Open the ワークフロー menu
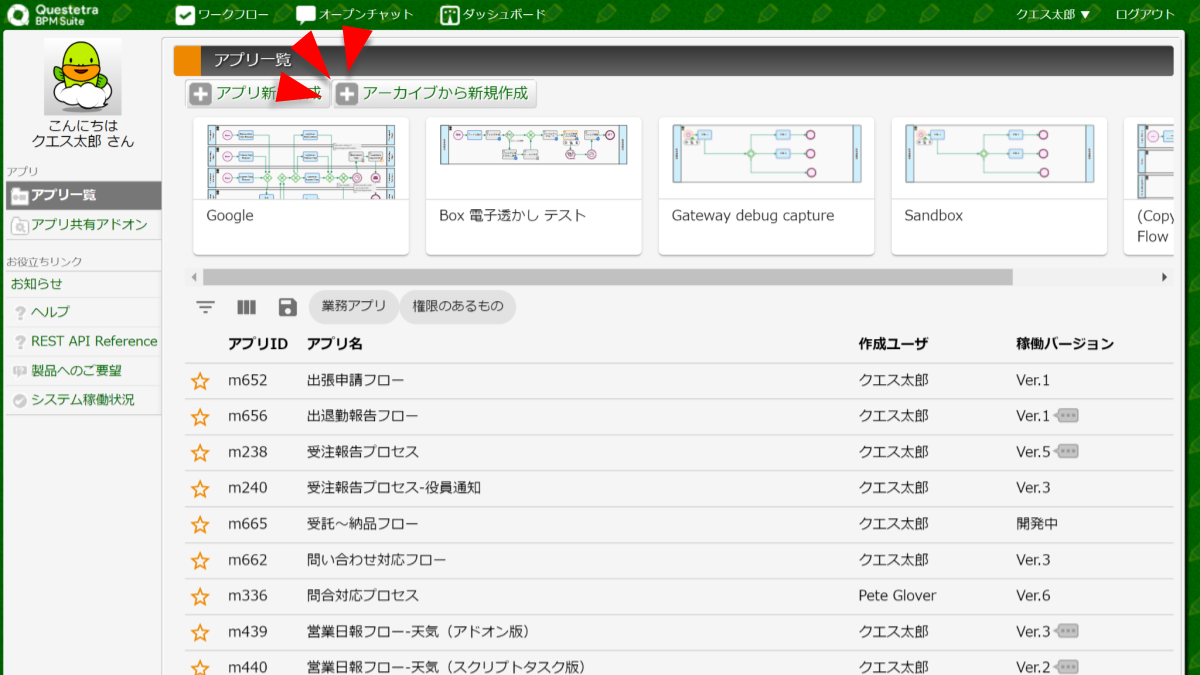The width and height of the screenshot is (1200, 675). point(222,15)
